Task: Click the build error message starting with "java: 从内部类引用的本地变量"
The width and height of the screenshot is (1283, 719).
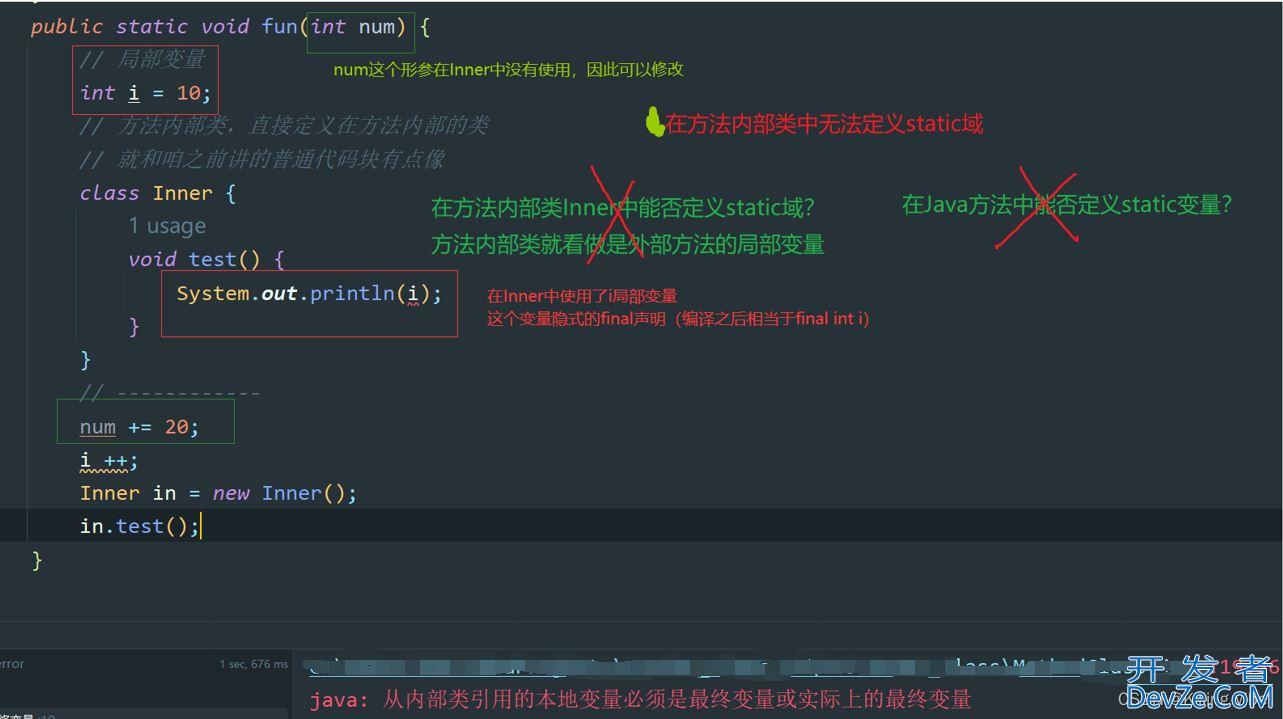Action: [640, 699]
